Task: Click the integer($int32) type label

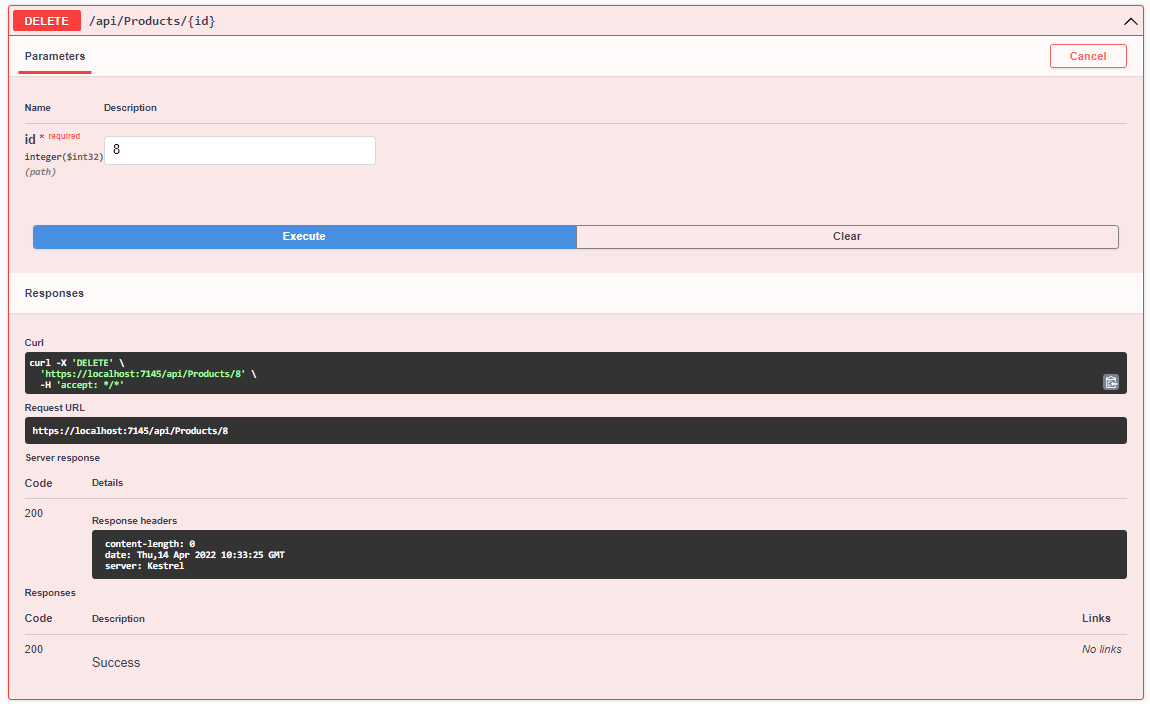Action: [64, 157]
